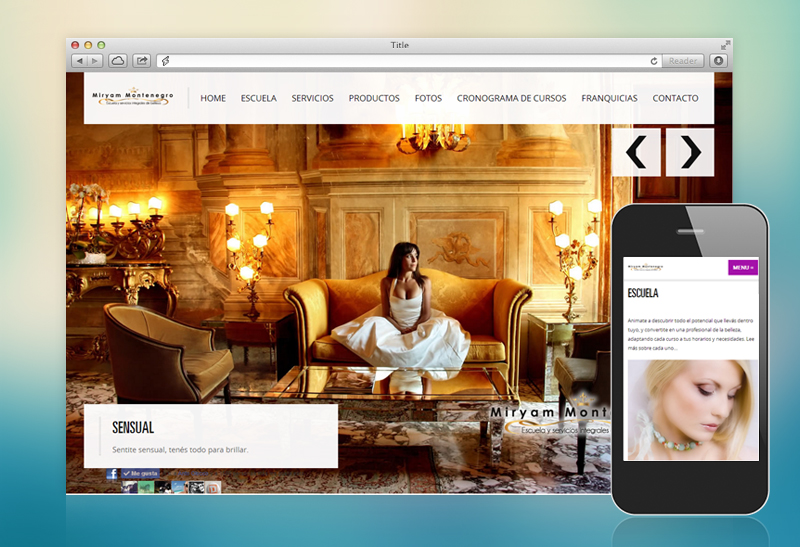The height and width of the screenshot is (547, 800).
Task: Click the 'Sentite sensual, tenés todo para brillar.' text
Action: [x=180, y=450]
